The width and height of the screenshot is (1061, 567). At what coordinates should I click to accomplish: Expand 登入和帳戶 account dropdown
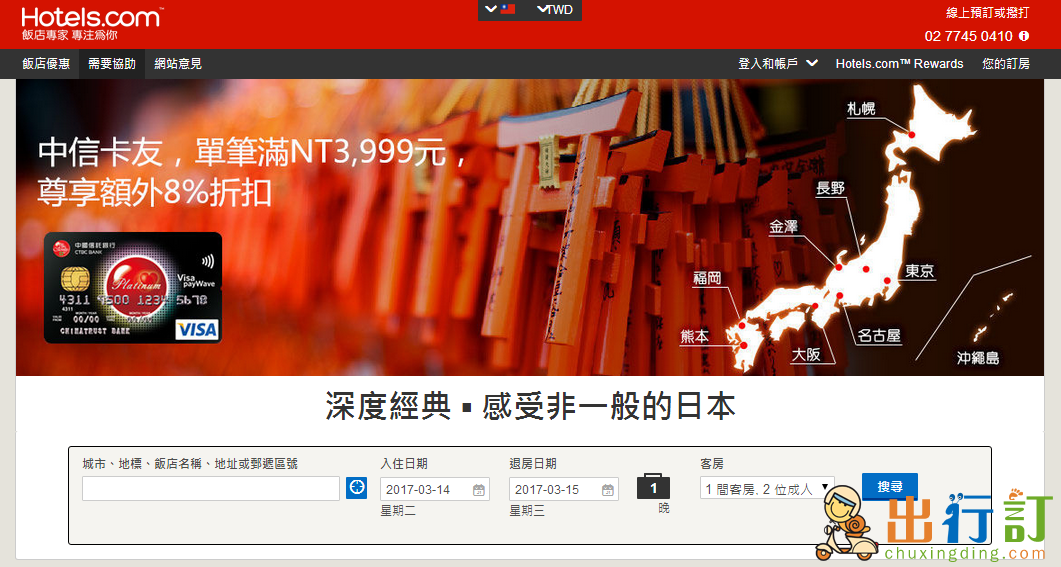point(778,64)
